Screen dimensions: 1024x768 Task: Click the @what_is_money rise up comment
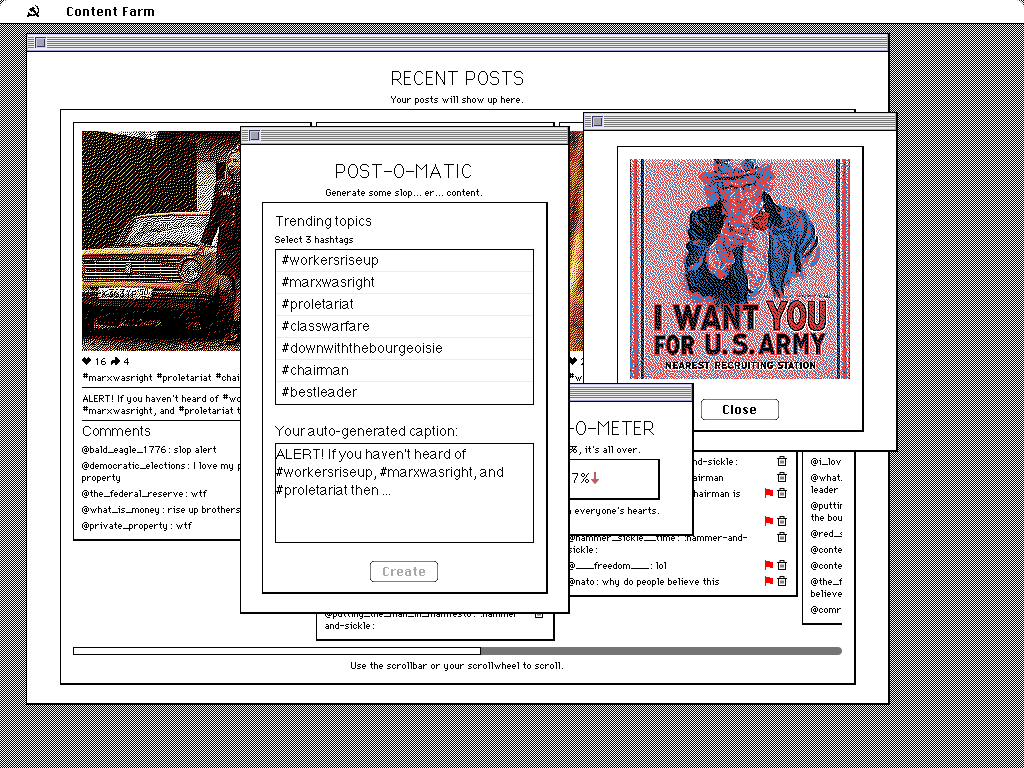tap(161, 509)
